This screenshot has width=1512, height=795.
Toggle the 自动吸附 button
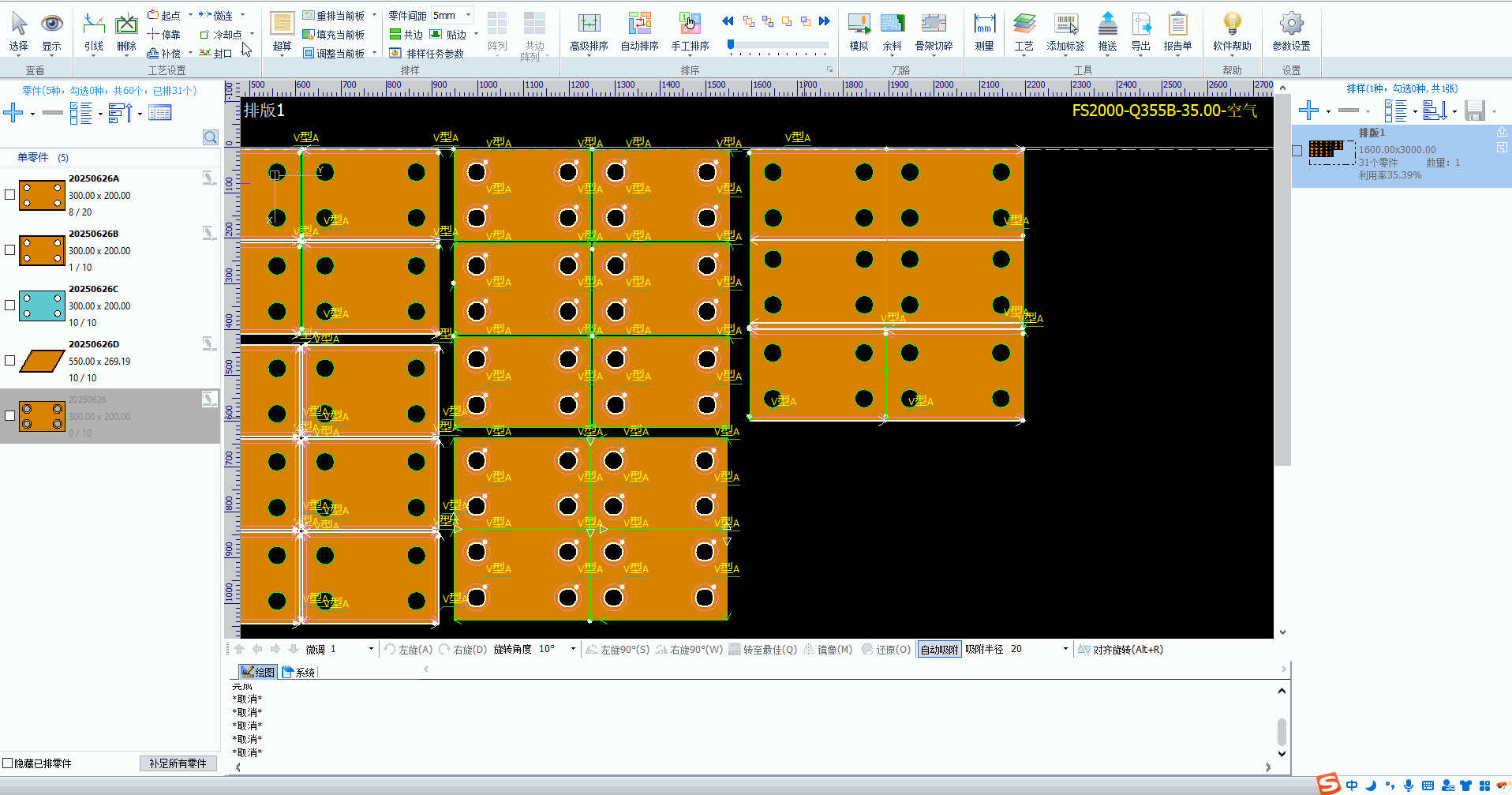coord(939,649)
